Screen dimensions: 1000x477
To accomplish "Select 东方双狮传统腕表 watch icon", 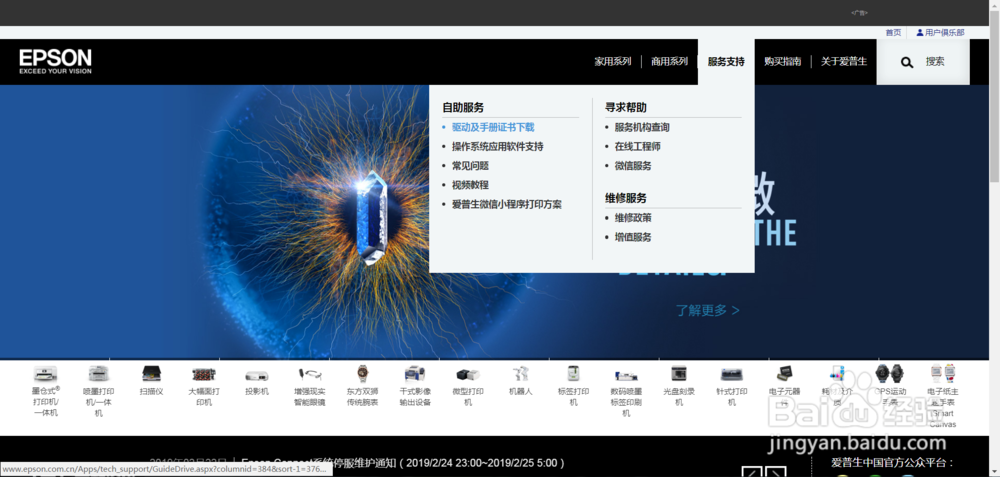I will (362, 374).
